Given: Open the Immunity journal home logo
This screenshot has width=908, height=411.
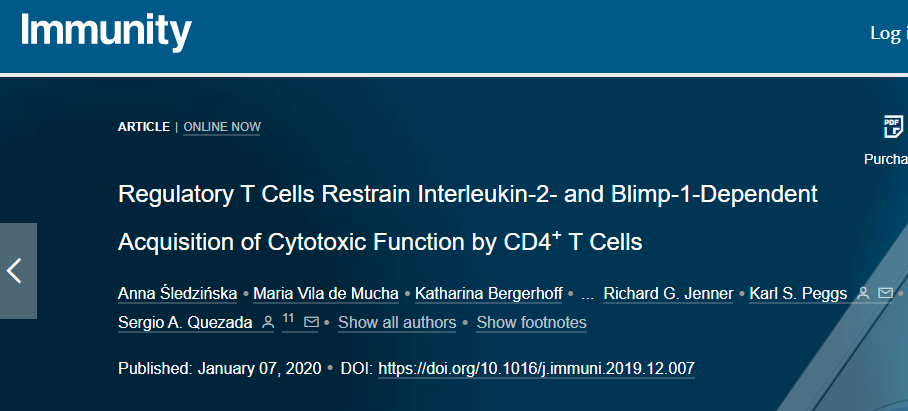Looking at the screenshot, I should (x=105, y=32).
